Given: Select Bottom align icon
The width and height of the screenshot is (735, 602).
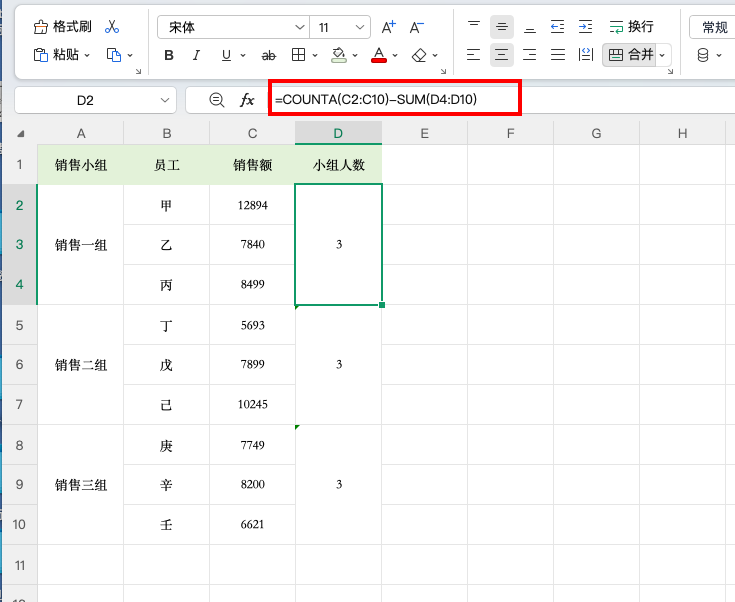Looking at the screenshot, I should point(530,27).
